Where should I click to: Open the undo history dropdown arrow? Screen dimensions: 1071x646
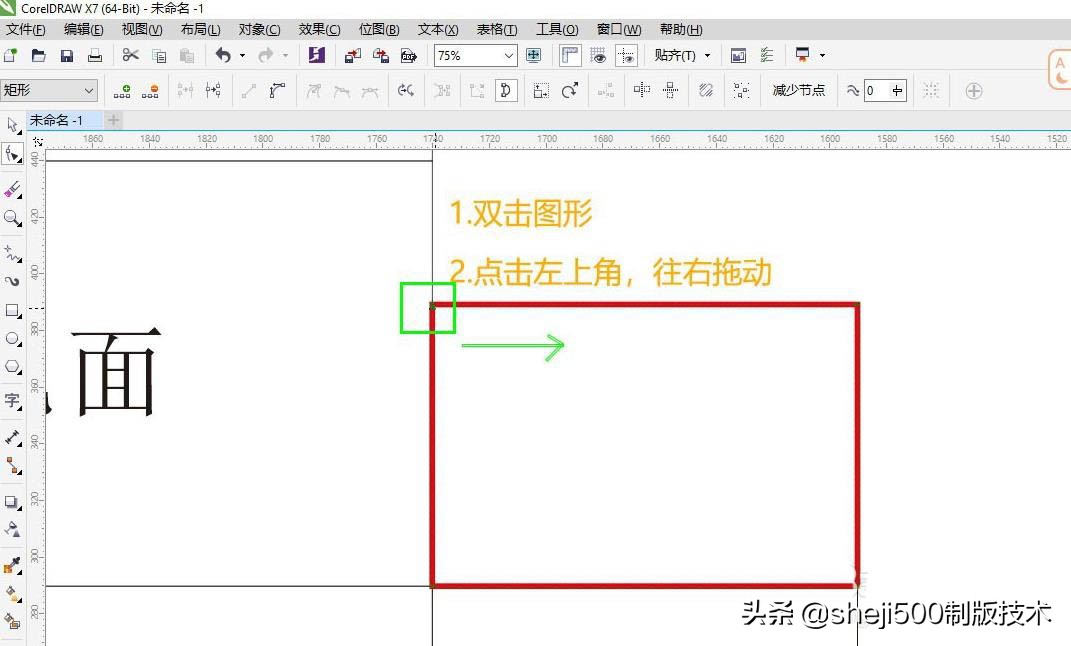pyautogui.click(x=242, y=56)
